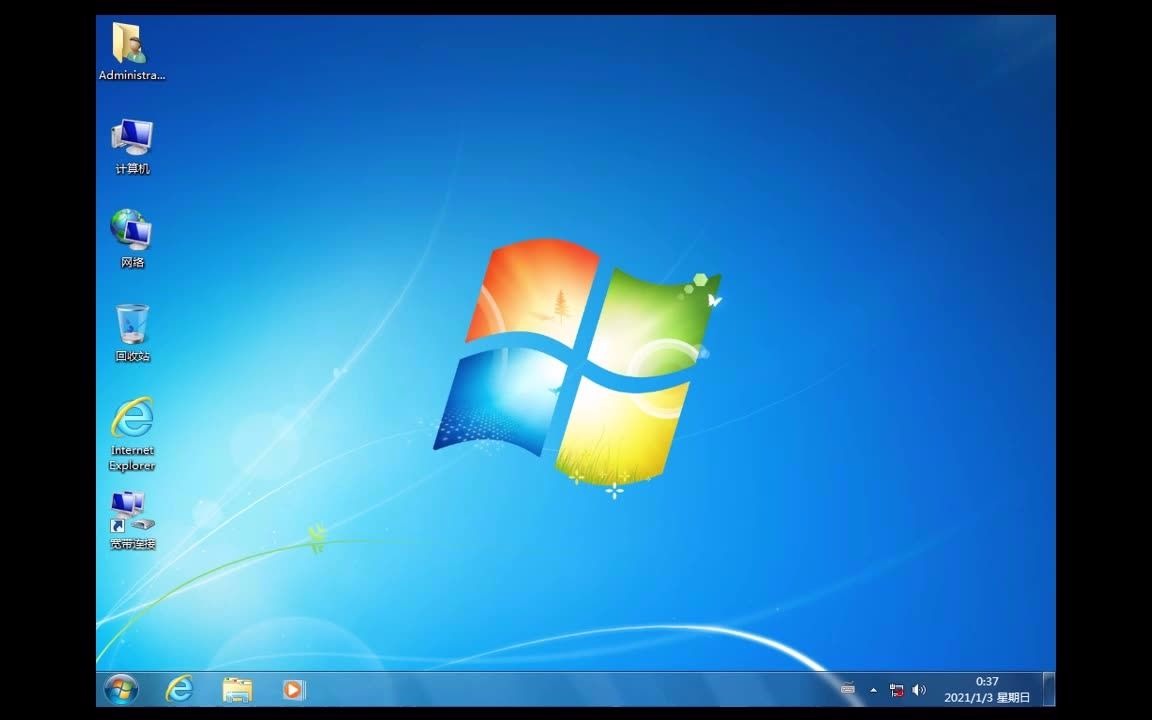Select the Internet Explorer desktop label text

click(x=131, y=457)
